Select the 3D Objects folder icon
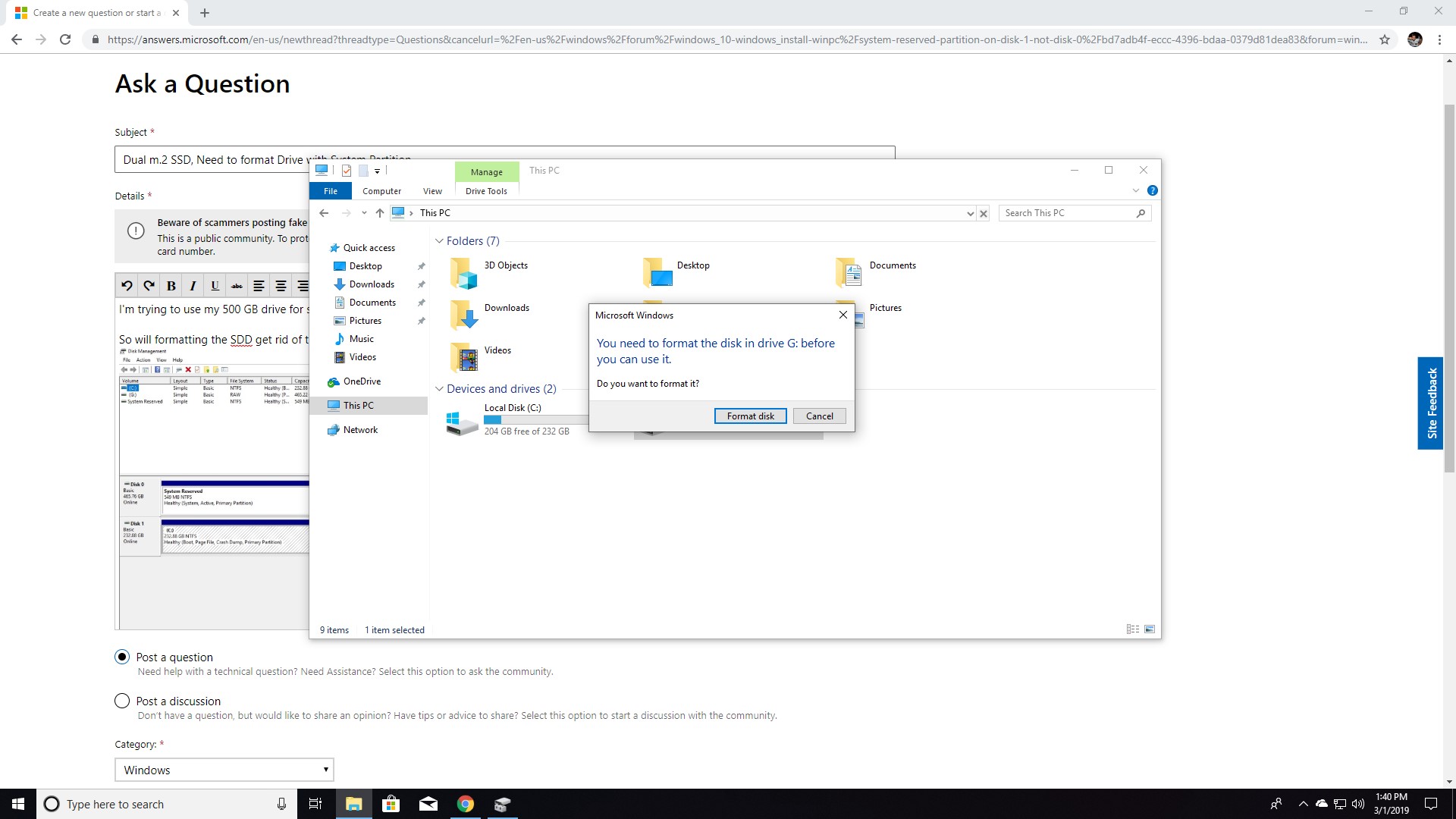The width and height of the screenshot is (1456, 819). (463, 273)
